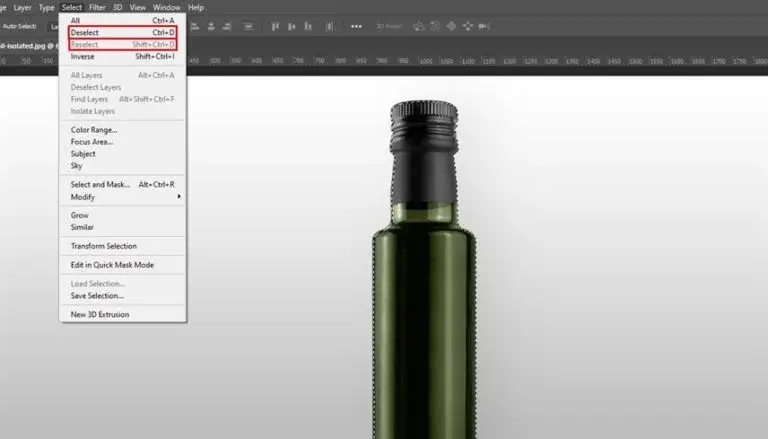Open the Layer menu

(22, 7)
